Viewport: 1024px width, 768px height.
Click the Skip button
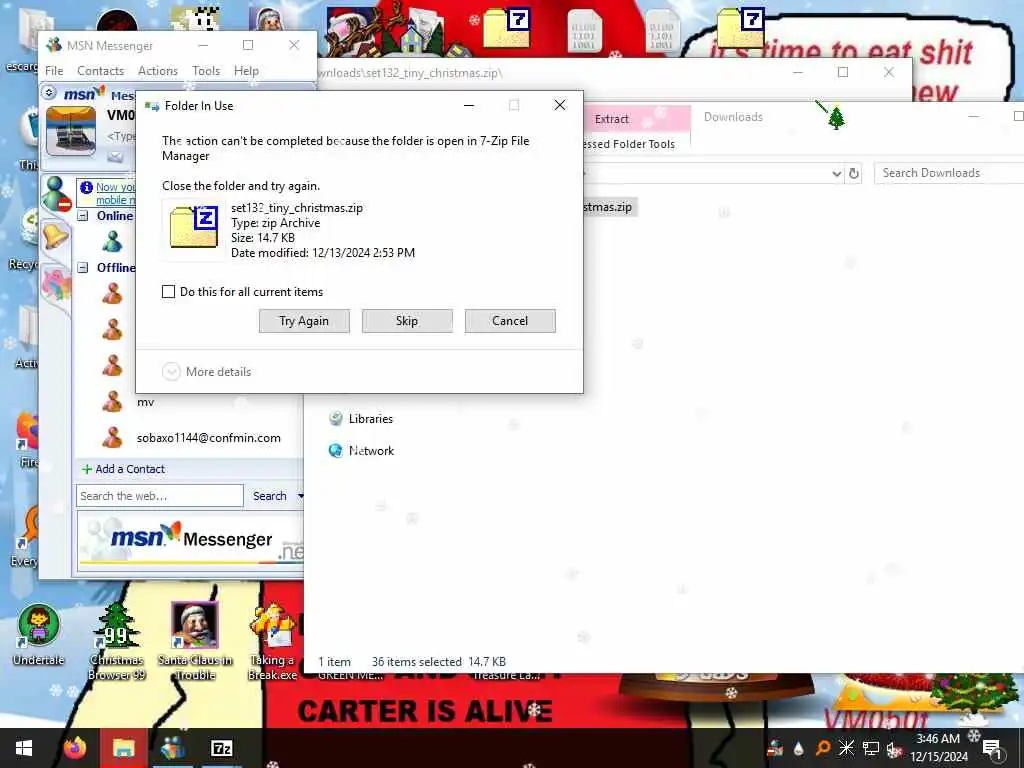407,321
